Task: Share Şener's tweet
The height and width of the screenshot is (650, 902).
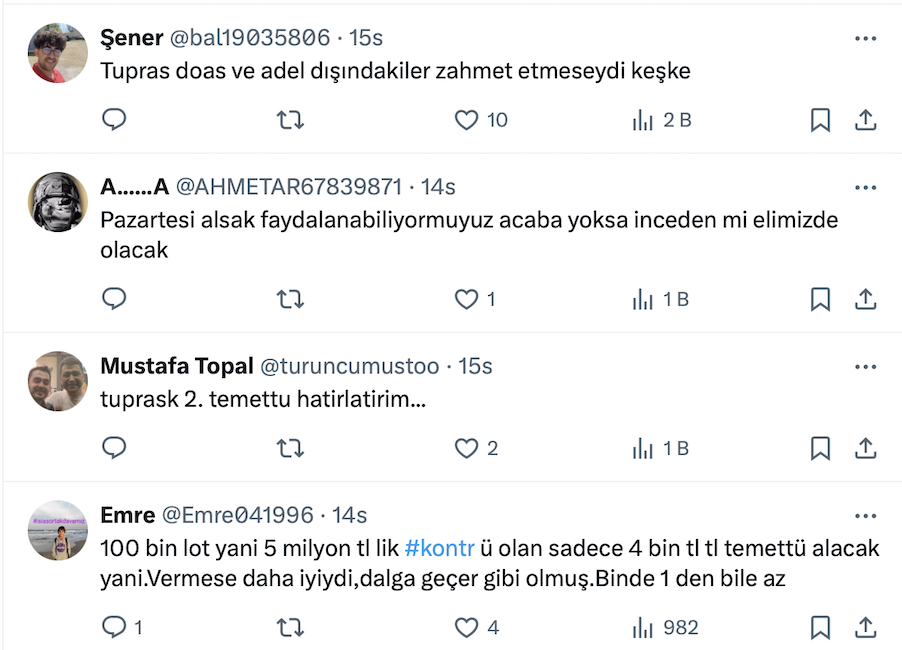Action: pyautogui.click(x=866, y=120)
